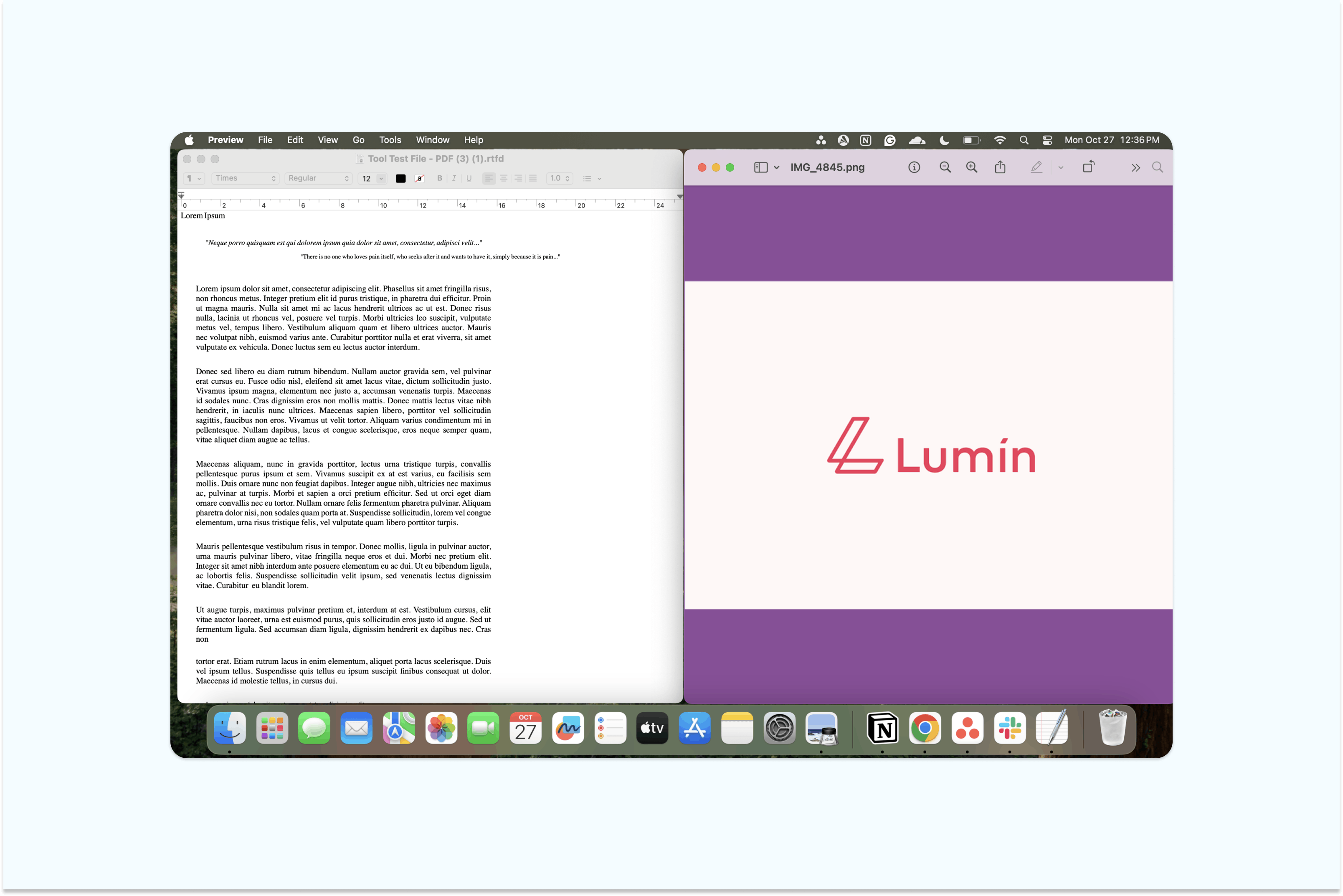Rotate the image with the rotate icon

pyautogui.click(x=1089, y=167)
